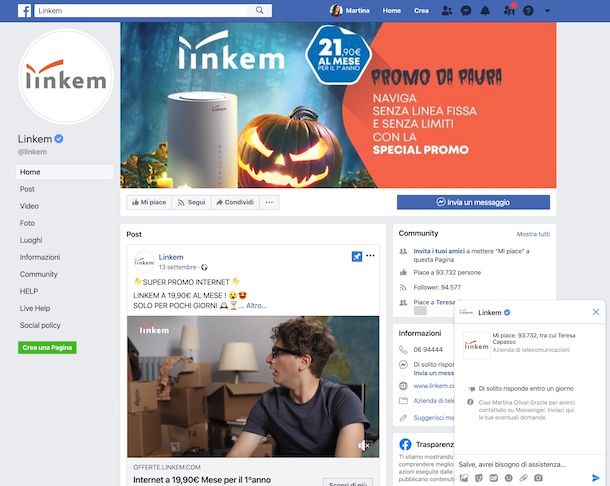Open sticker picker in chat

(479, 478)
